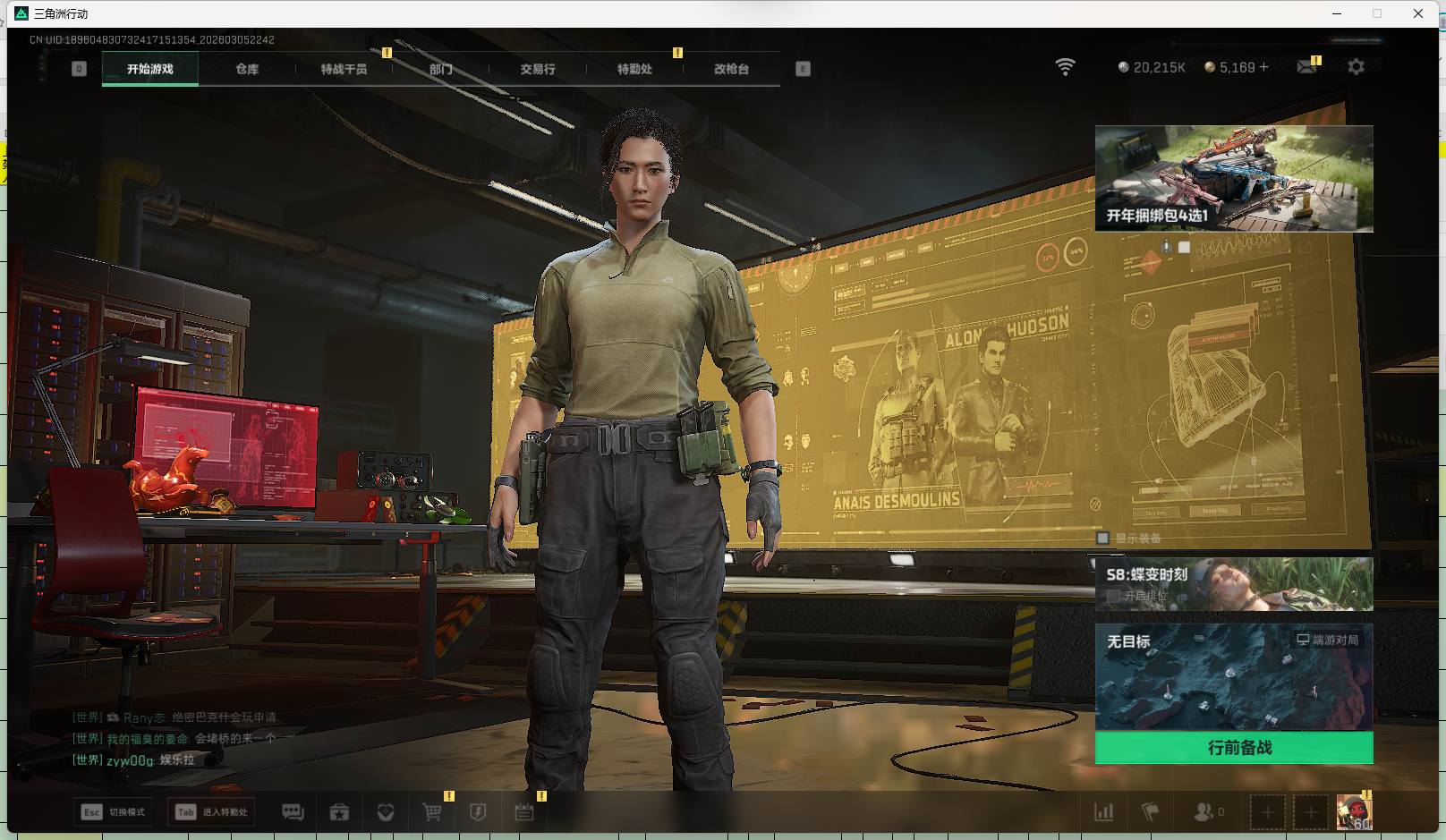1446x840 pixels.
Task: Close the 三角洲行动 window
Action: coord(1418,13)
